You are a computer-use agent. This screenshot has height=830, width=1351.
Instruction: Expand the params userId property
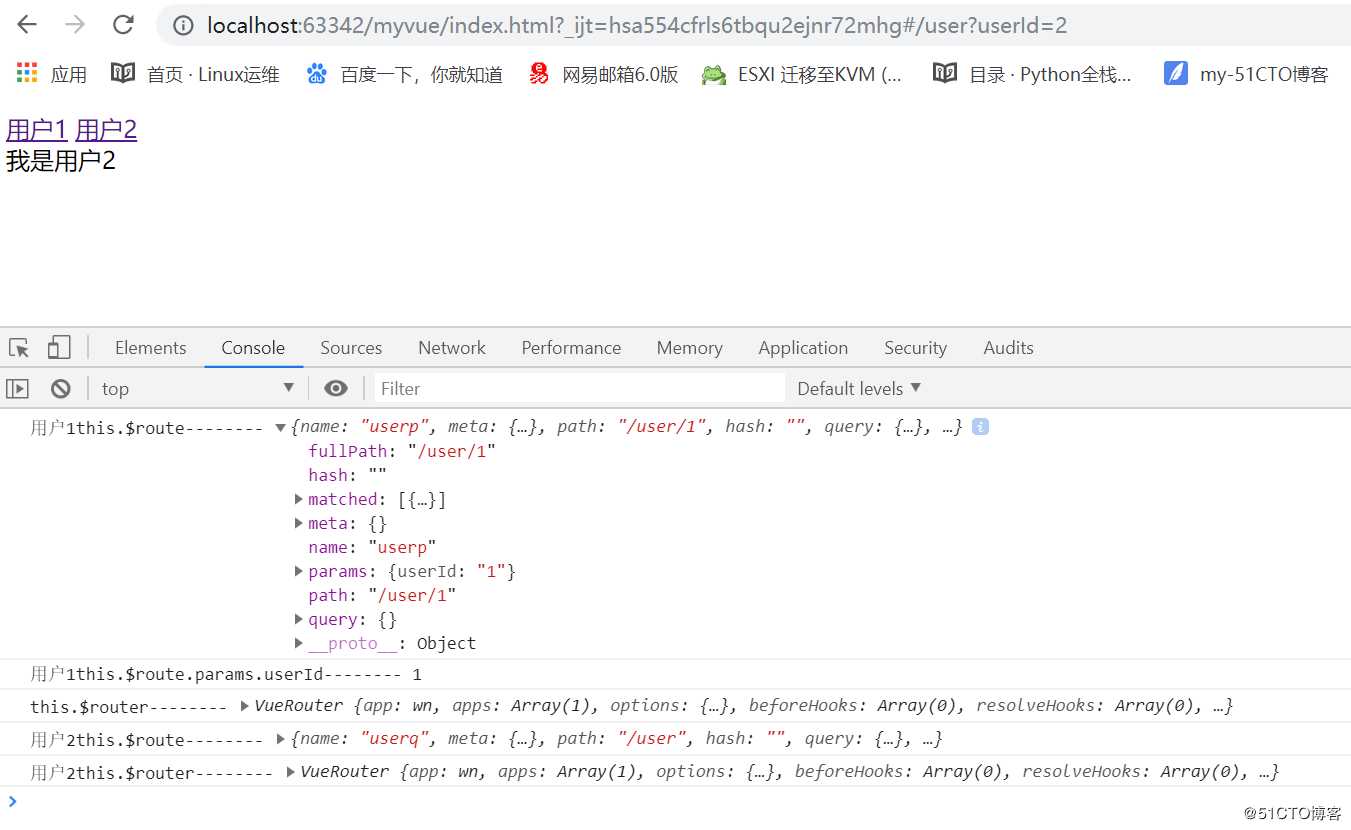pos(299,571)
